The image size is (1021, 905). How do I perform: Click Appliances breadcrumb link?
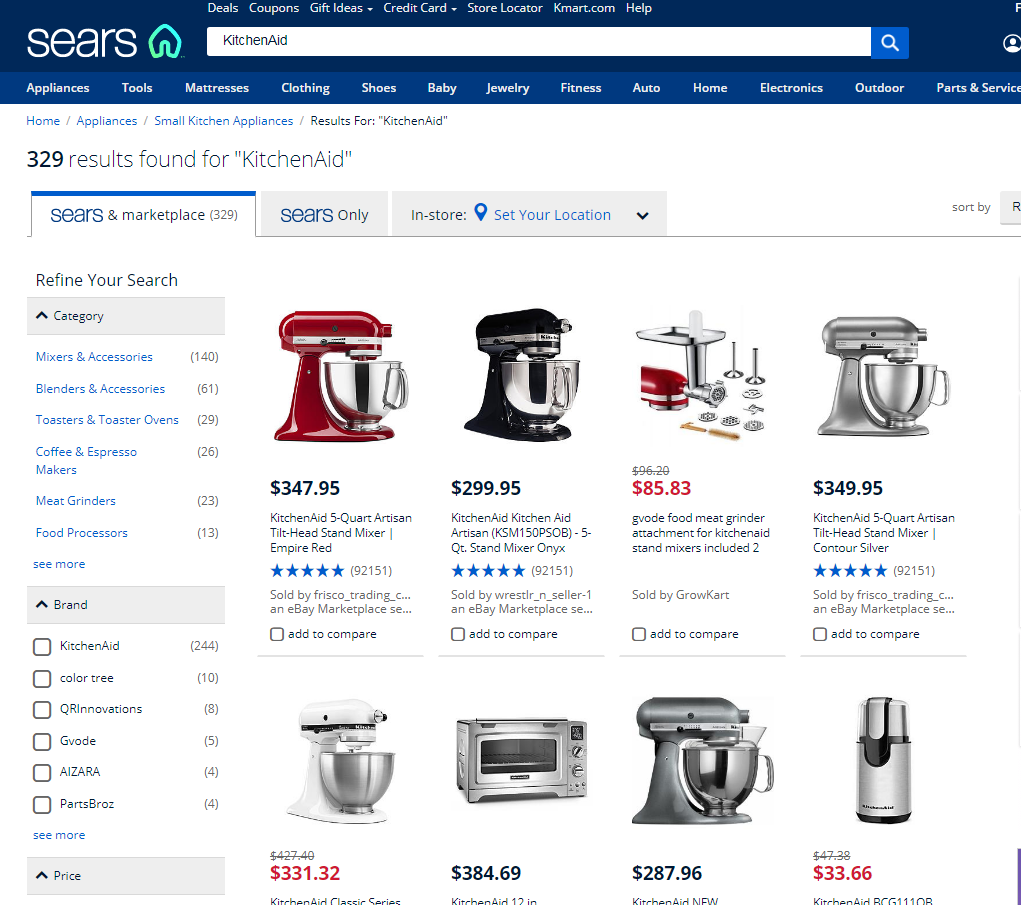tap(107, 121)
